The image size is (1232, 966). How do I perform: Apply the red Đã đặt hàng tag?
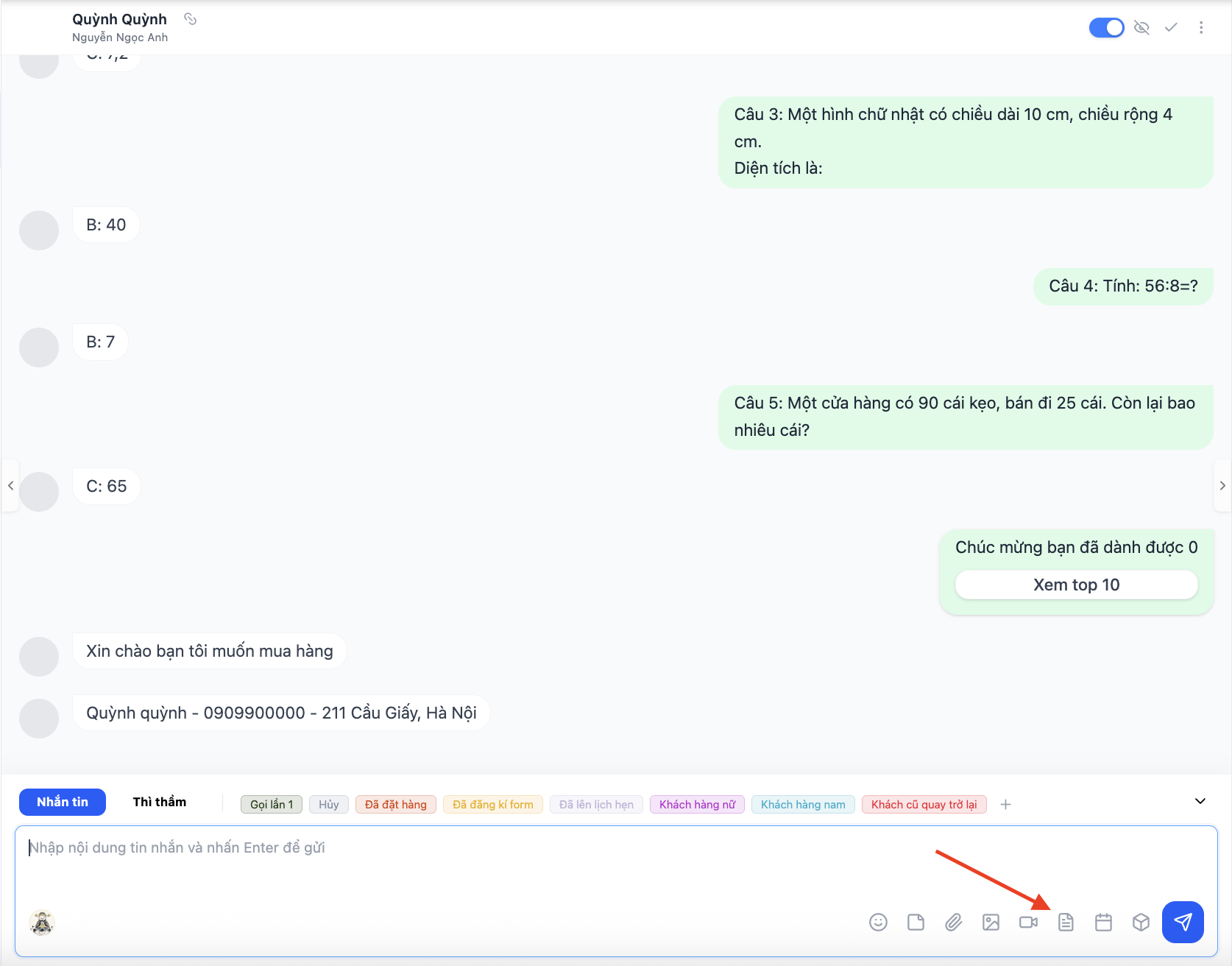396,804
